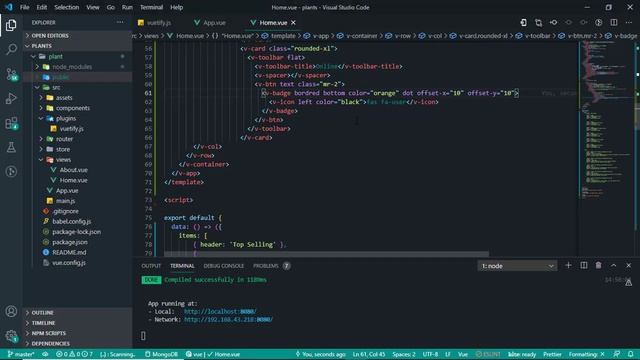The image size is (640, 360).
Task: Split the editor to the right
Action: (x=614, y=22)
